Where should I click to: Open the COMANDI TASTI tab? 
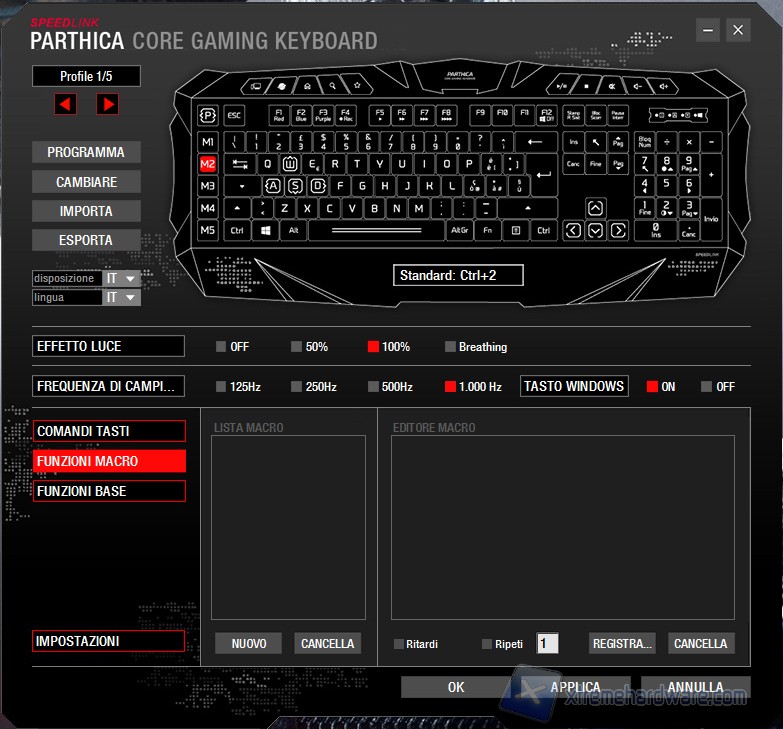coord(109,431)
